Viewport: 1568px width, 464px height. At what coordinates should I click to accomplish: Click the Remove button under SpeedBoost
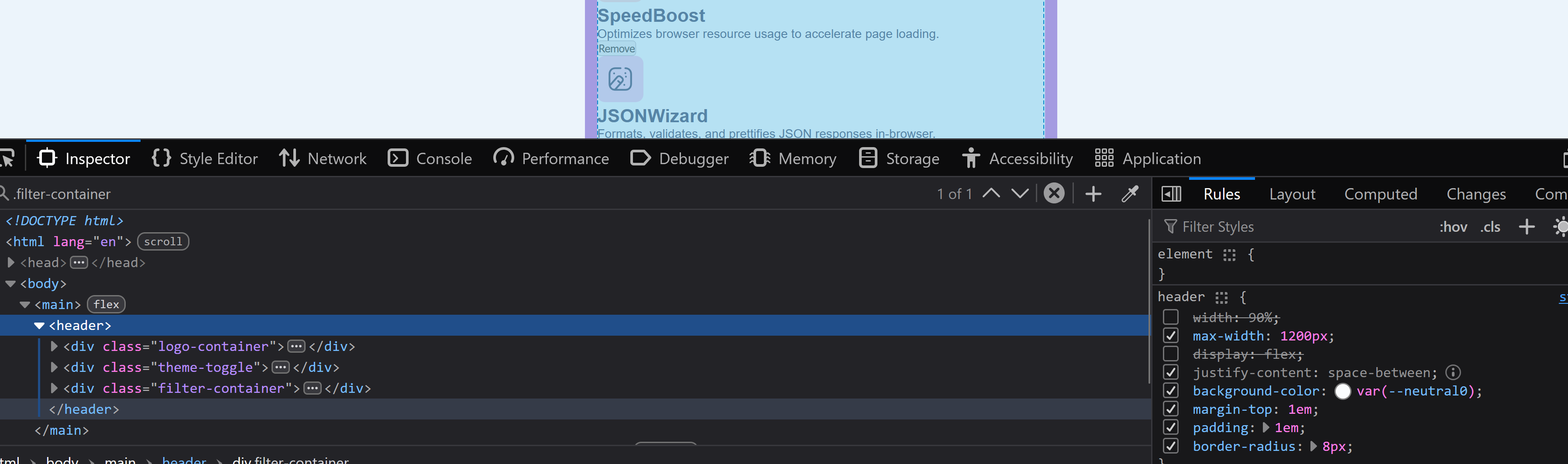[617, 49]
